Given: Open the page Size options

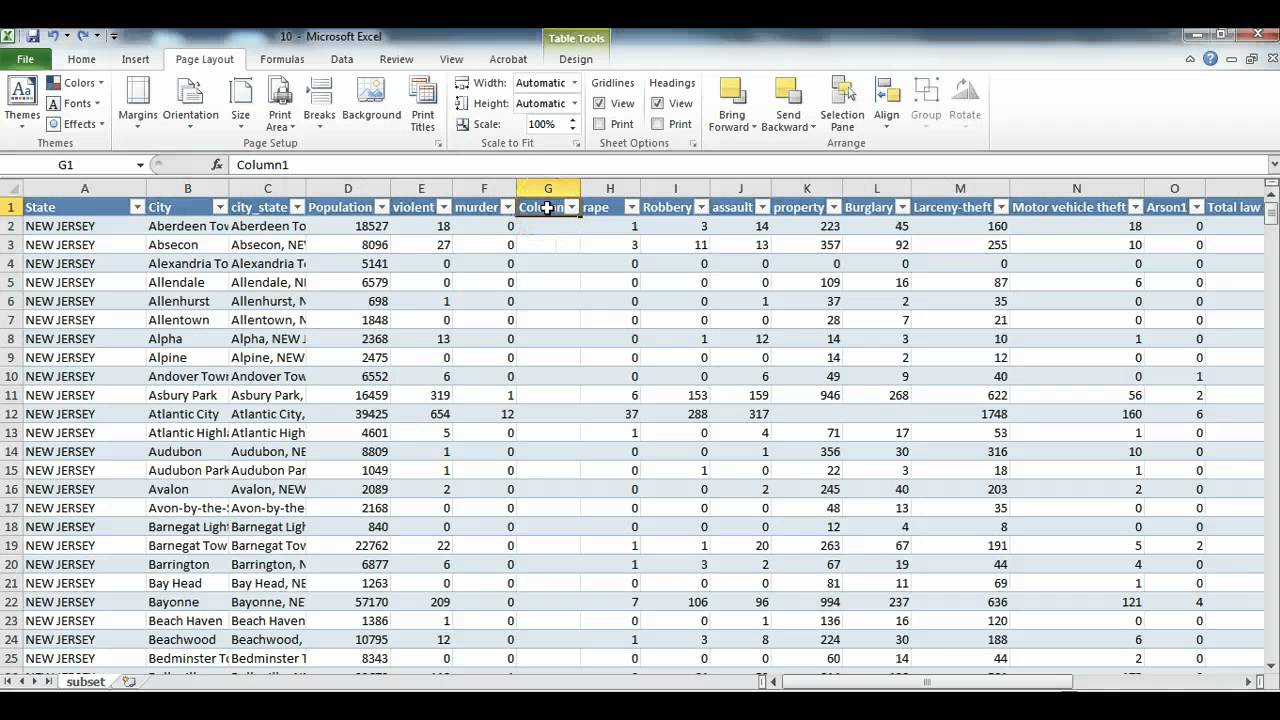Looking at the screenshot, I should pos(241,103).
